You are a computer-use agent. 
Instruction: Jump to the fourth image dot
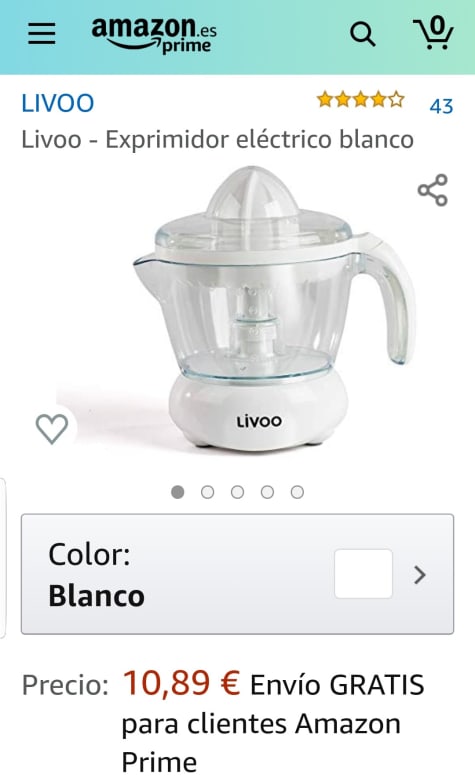(x=267, y=492)
